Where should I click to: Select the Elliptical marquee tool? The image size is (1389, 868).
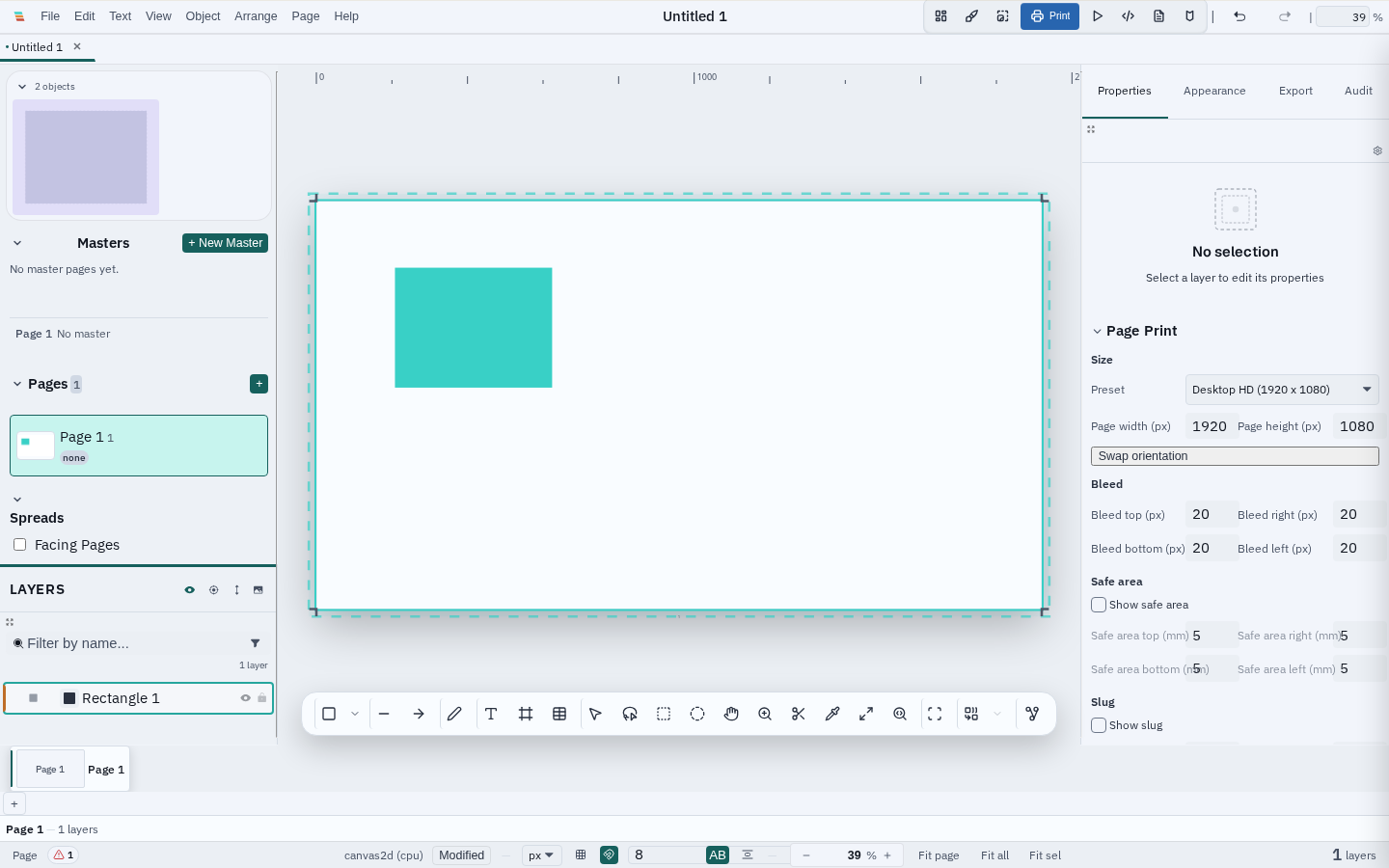click(697, 714)
